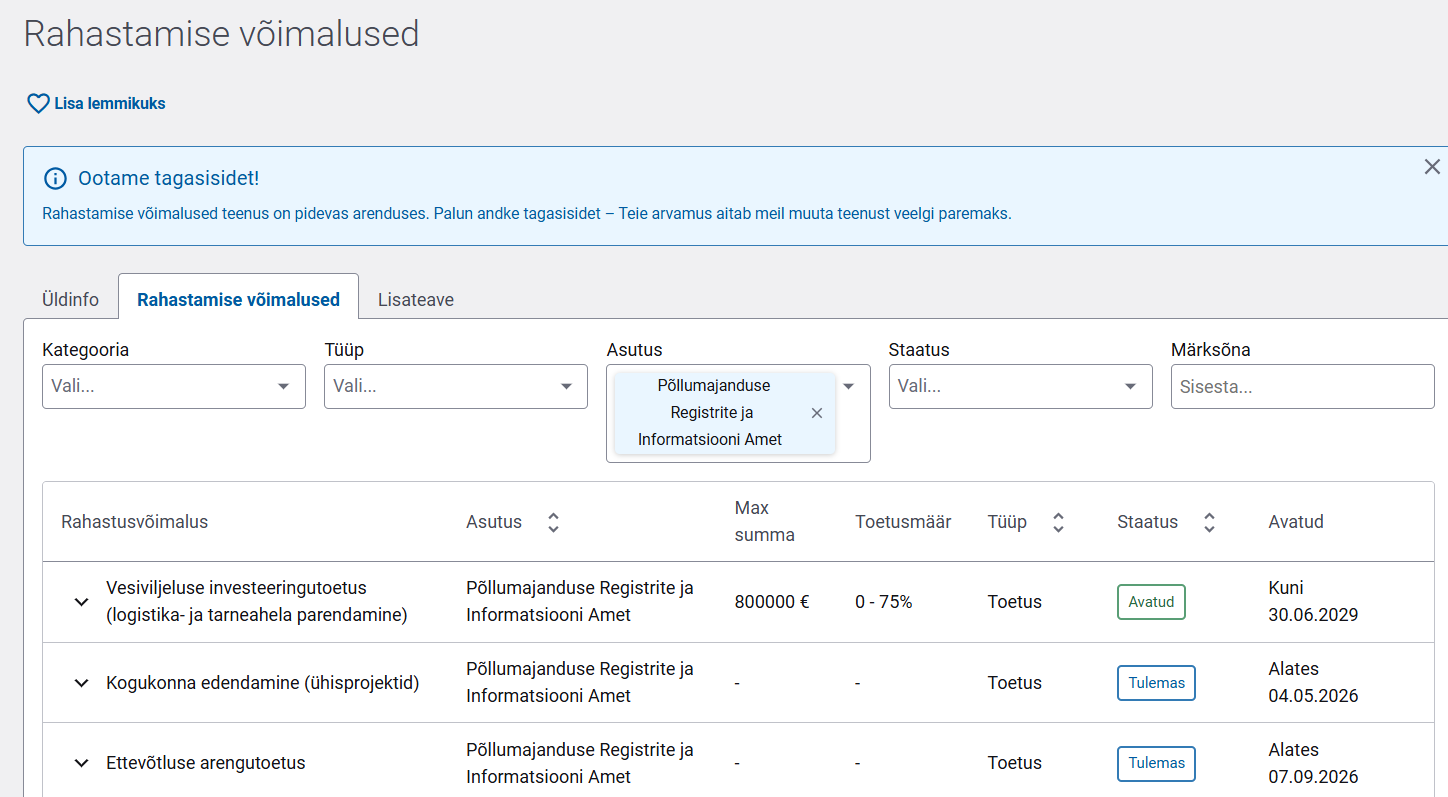Image resolution: width=1448 pixels, height=797 pixels.
Task: Click the Avatud status badge
Action: coord(1151,602)
